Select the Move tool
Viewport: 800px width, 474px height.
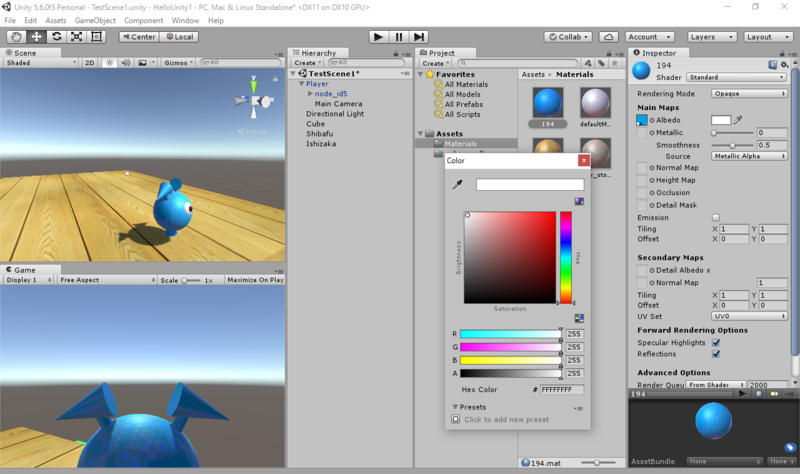[x=36, y=37]
